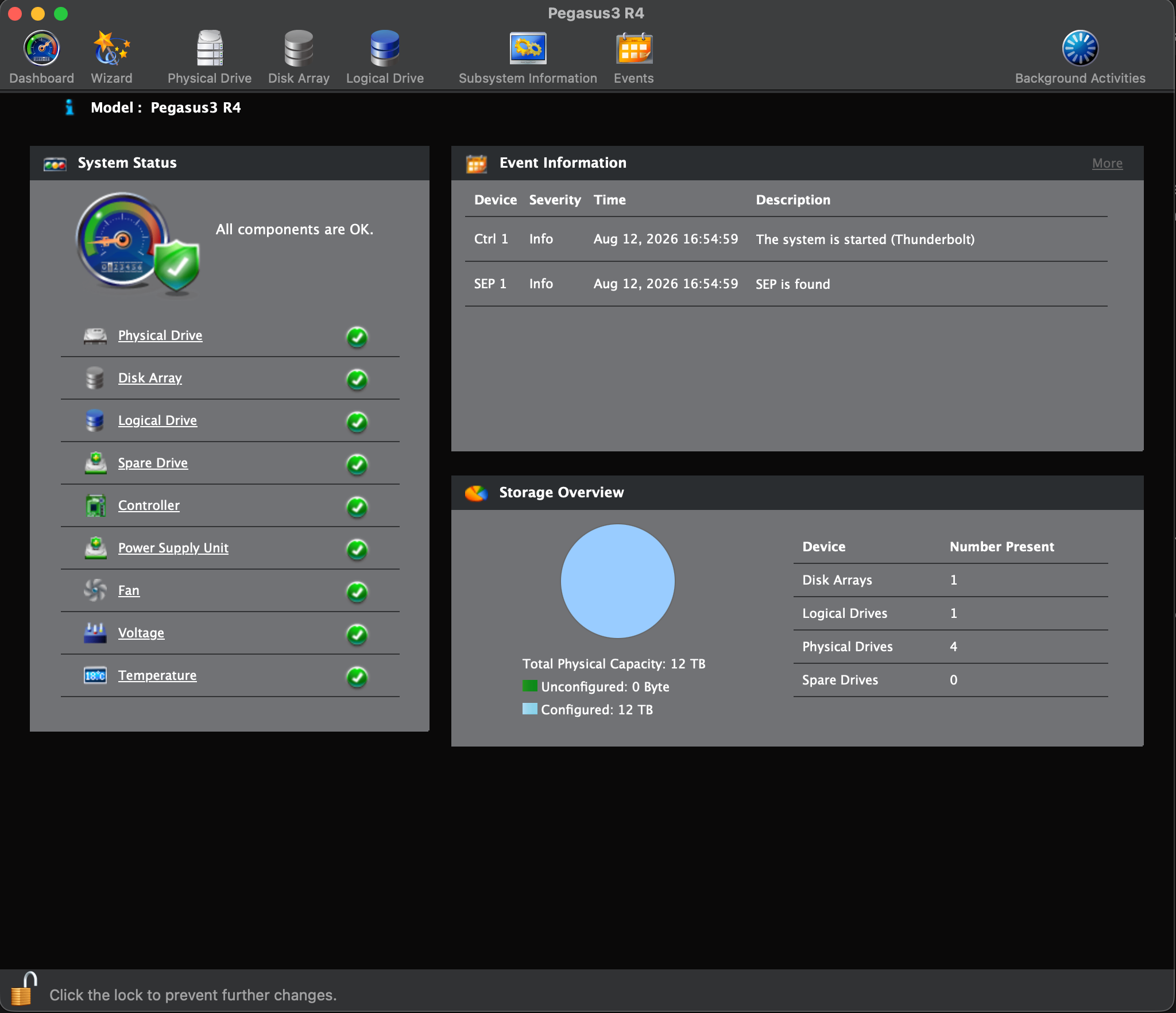Click the Physical Drive row icon in System Status

click(x=95, y=336)
